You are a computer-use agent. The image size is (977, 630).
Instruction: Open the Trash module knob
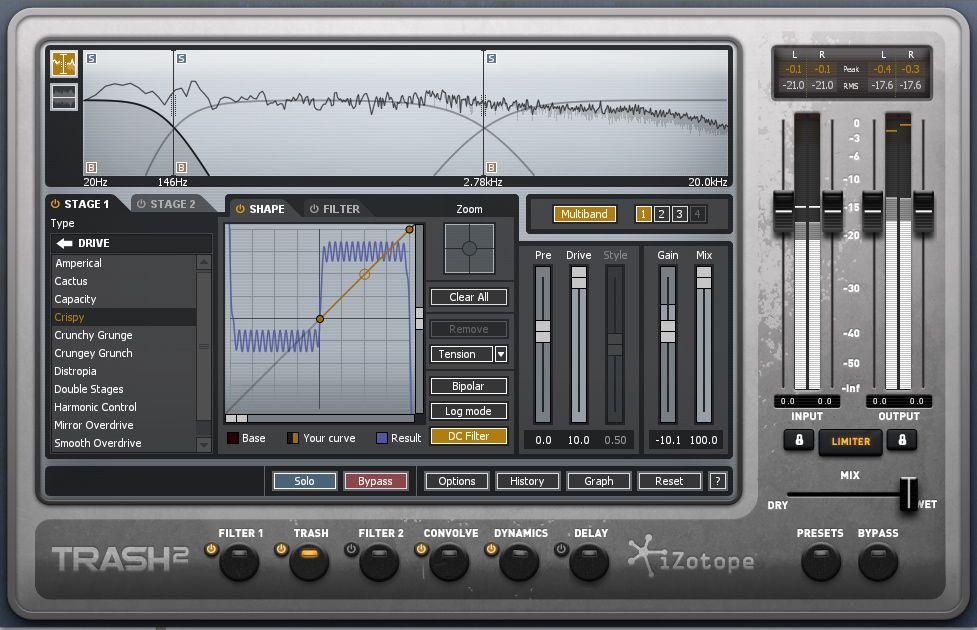308,561
